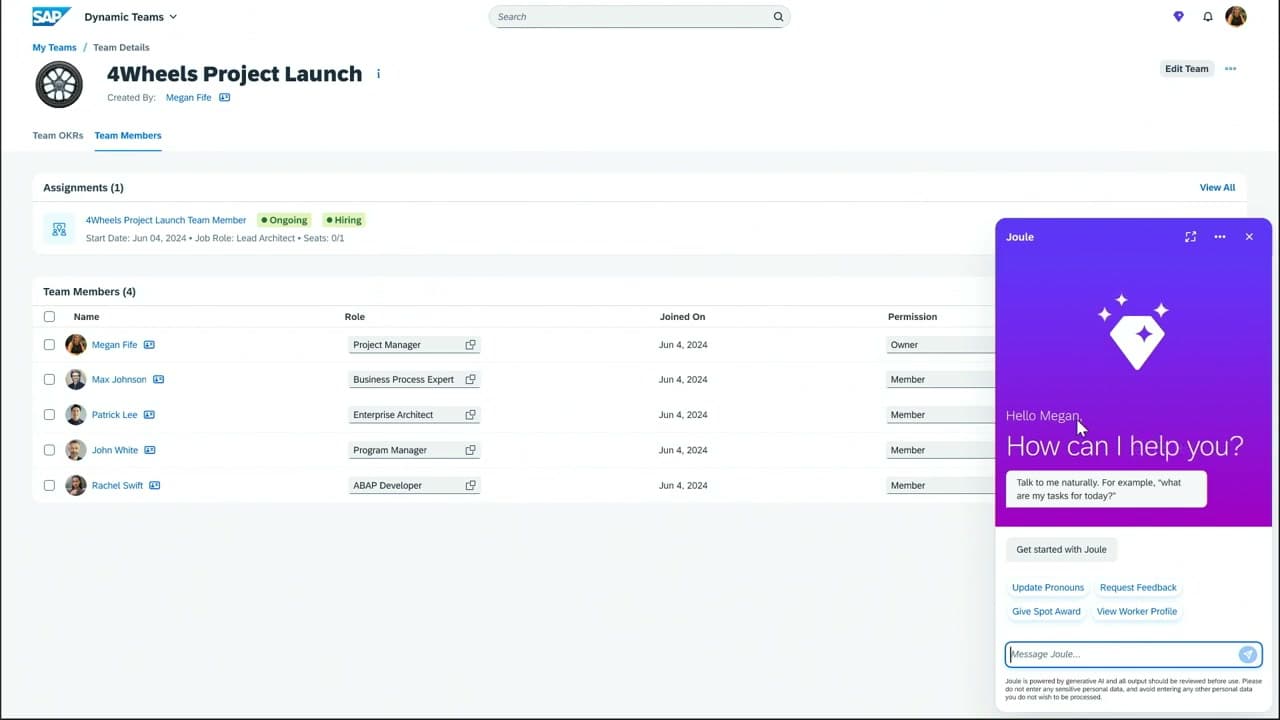Click the team info icon next to the title
The width and height of the screenshot is (1280, 720).
coord(378,74)
